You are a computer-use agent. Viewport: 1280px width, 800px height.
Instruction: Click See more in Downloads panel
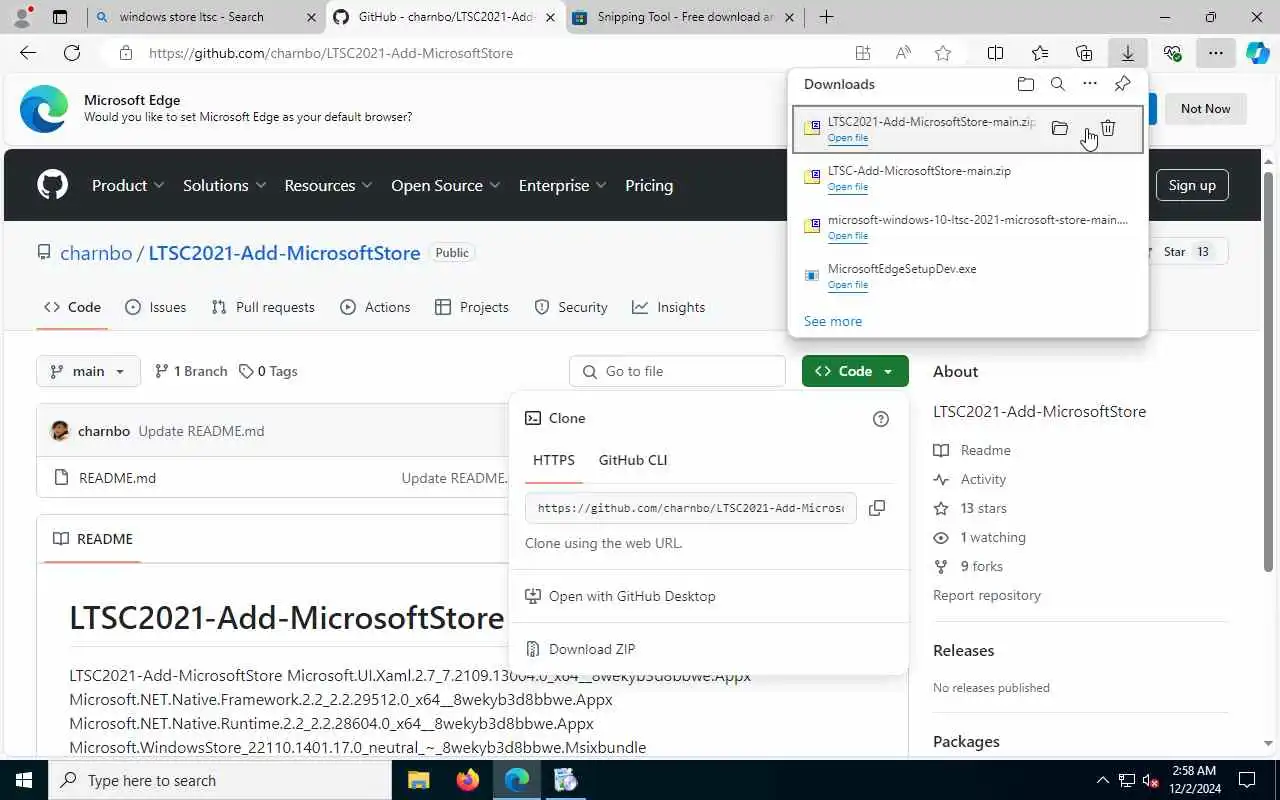pyautogui.click(x=833, y=321)
